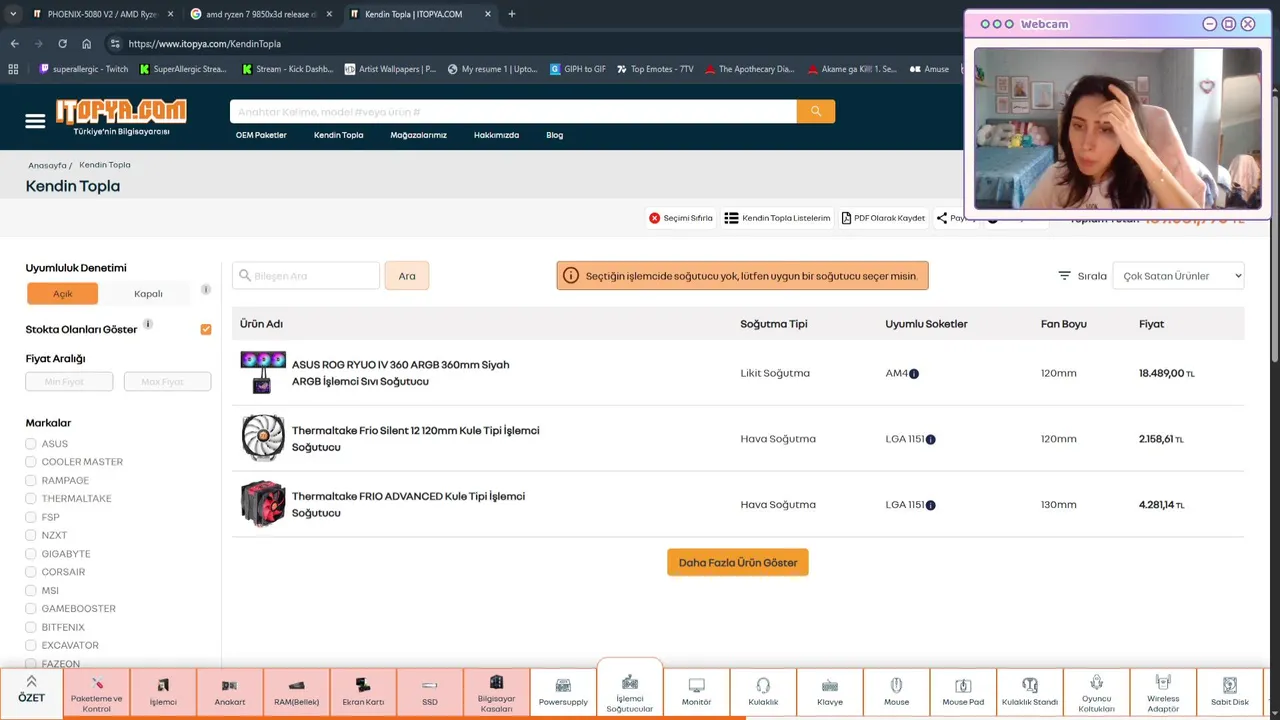Open the Çok Satan Ürünler sort dropdown
Viewport: 1280px width, 720px height.
click(1178, 276)
